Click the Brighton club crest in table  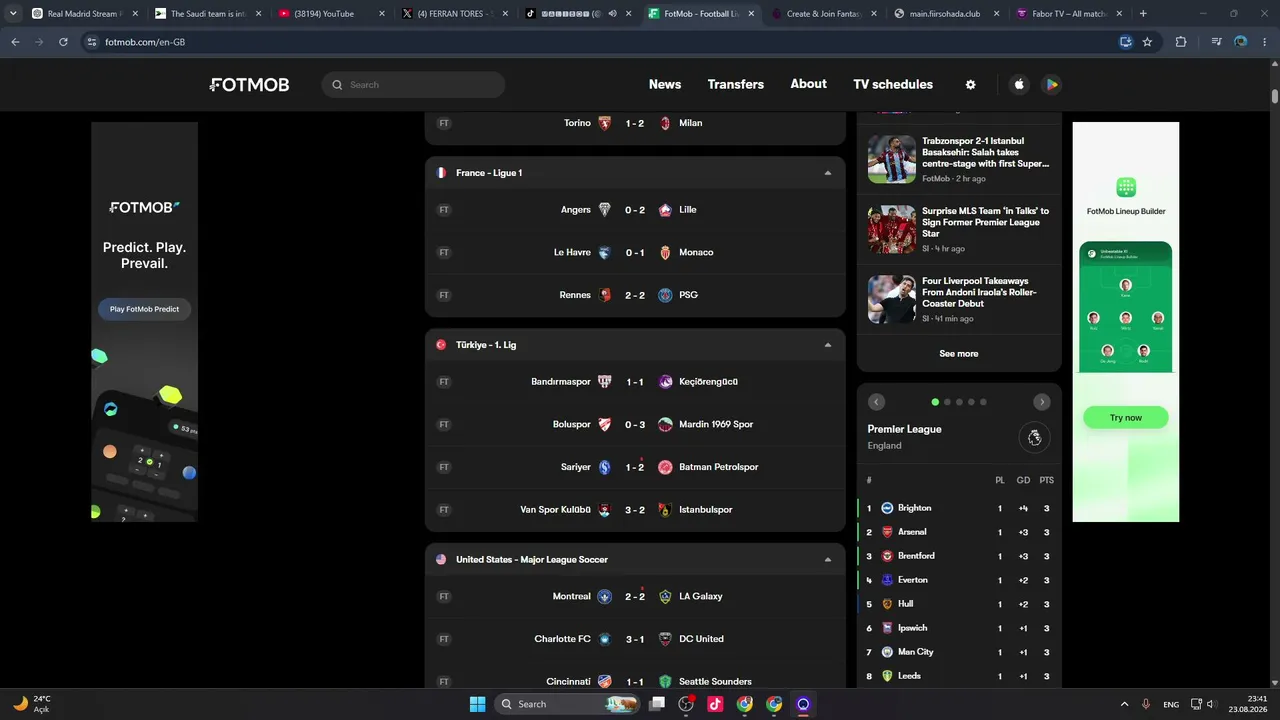click(887, 508)
